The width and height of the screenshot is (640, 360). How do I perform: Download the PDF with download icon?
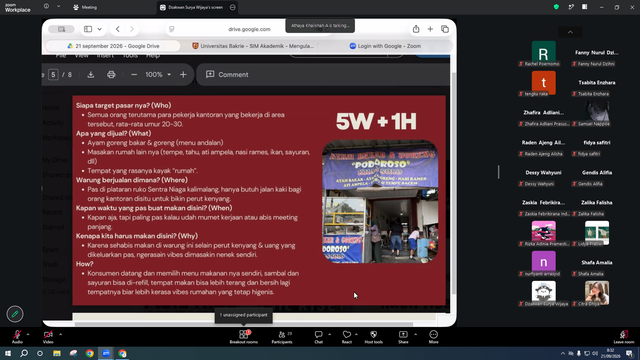(91, 75)
